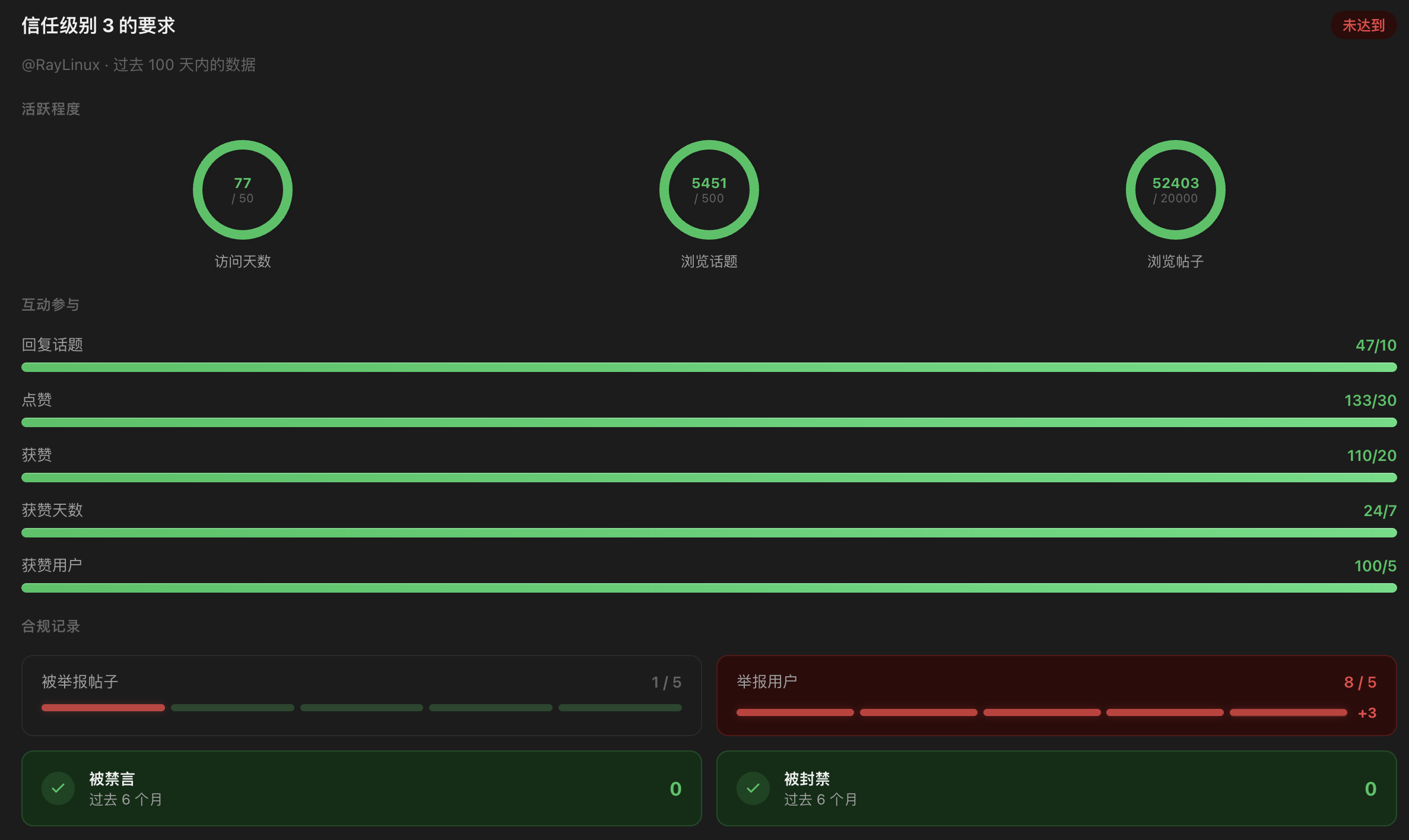Viewport: 1409px width, 840px height.
Task: Click the 点赞 row label
Action: [x=37, y=400]
